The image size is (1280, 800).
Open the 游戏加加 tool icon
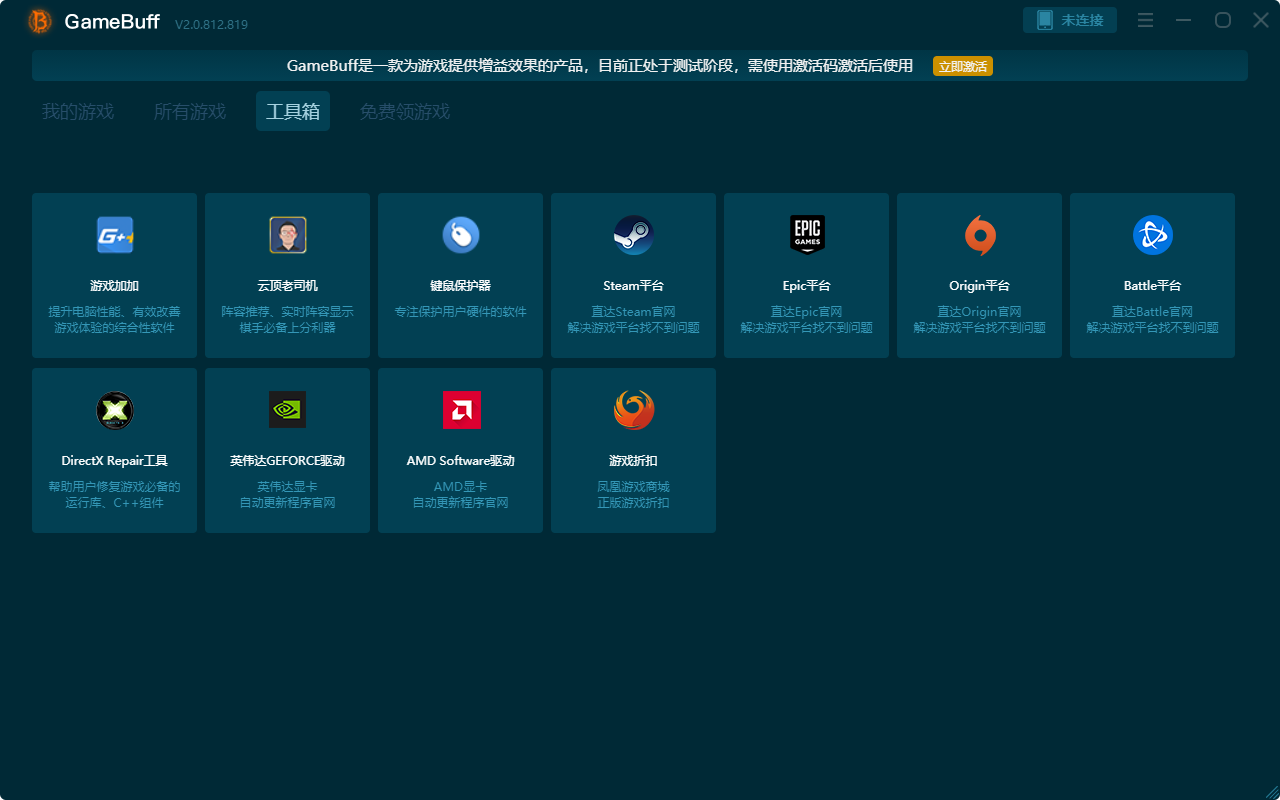[x=114, y=235]
